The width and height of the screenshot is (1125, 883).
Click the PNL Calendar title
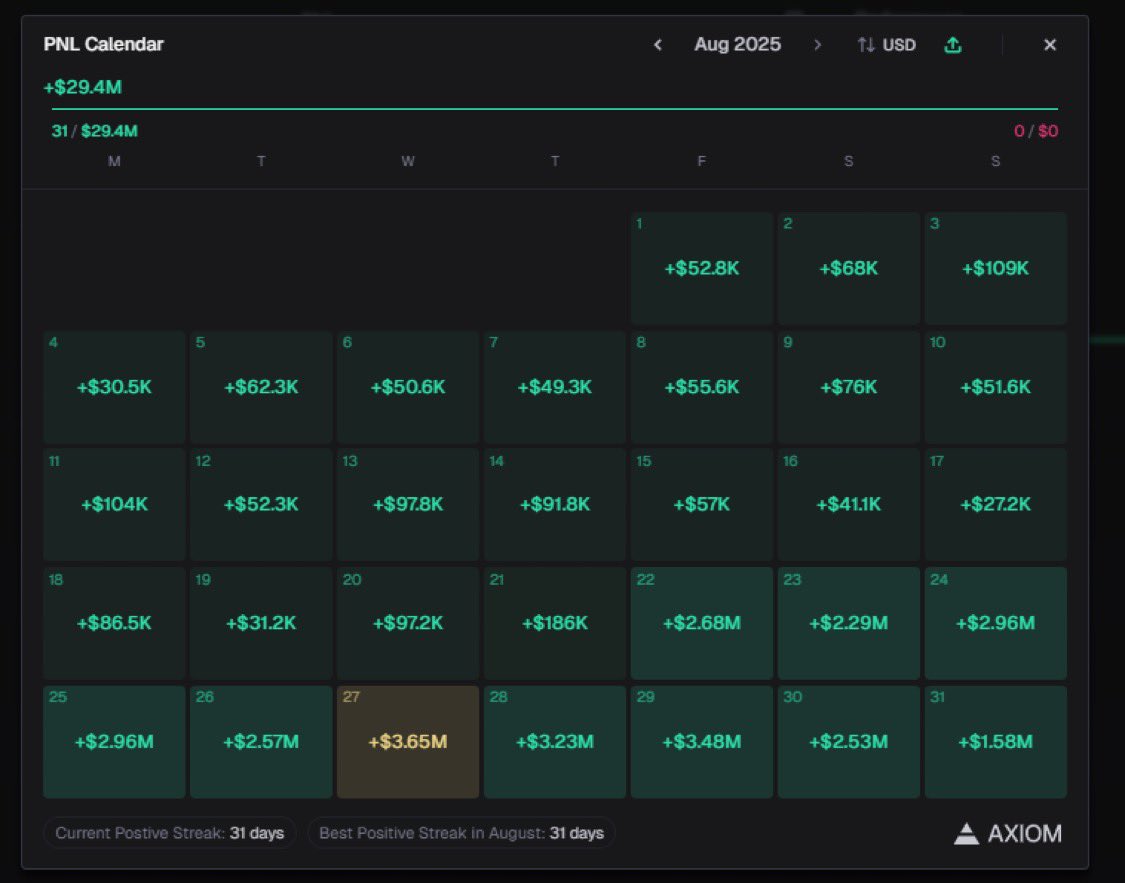click(x=103, y=44)
